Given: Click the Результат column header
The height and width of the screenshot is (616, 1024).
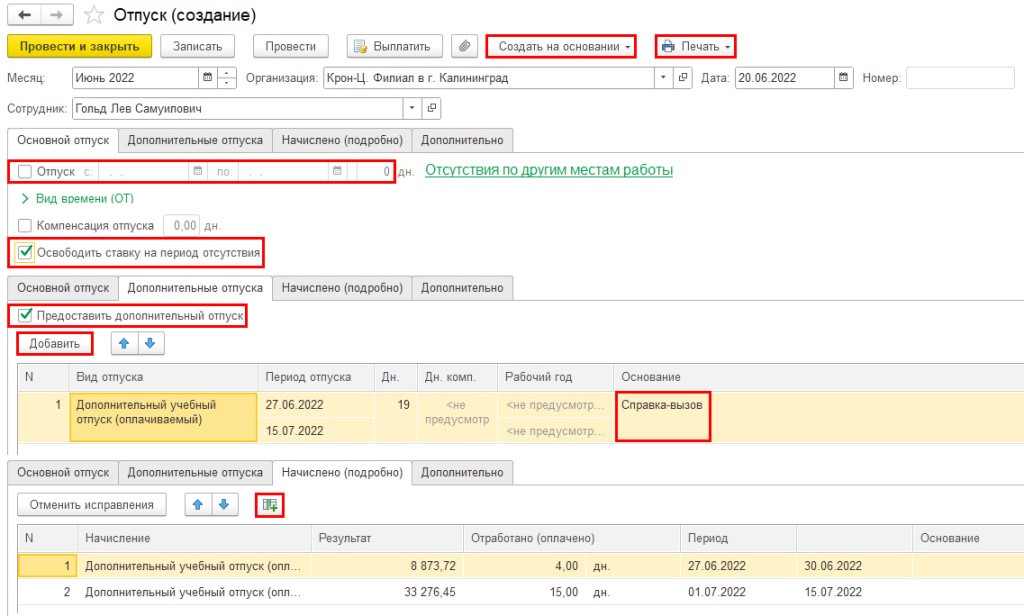Looking at the screenshot, I should click(387, 538).
